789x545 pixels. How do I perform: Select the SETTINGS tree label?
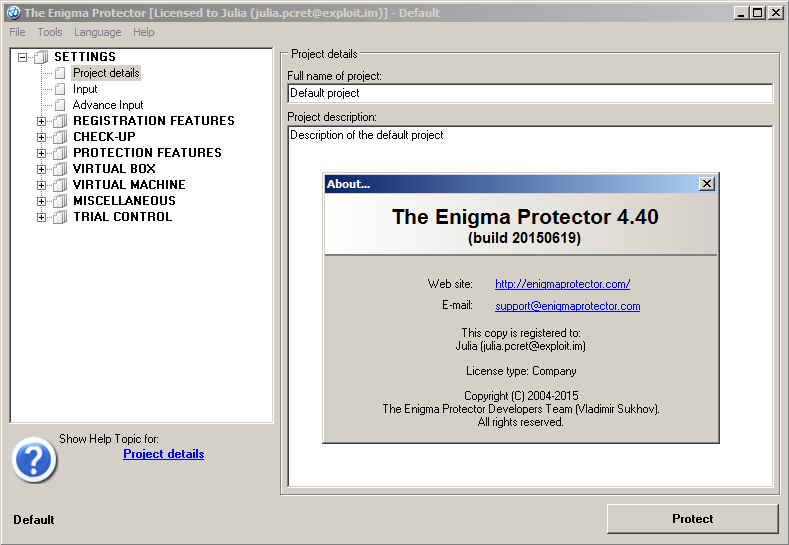pos(85,57)
